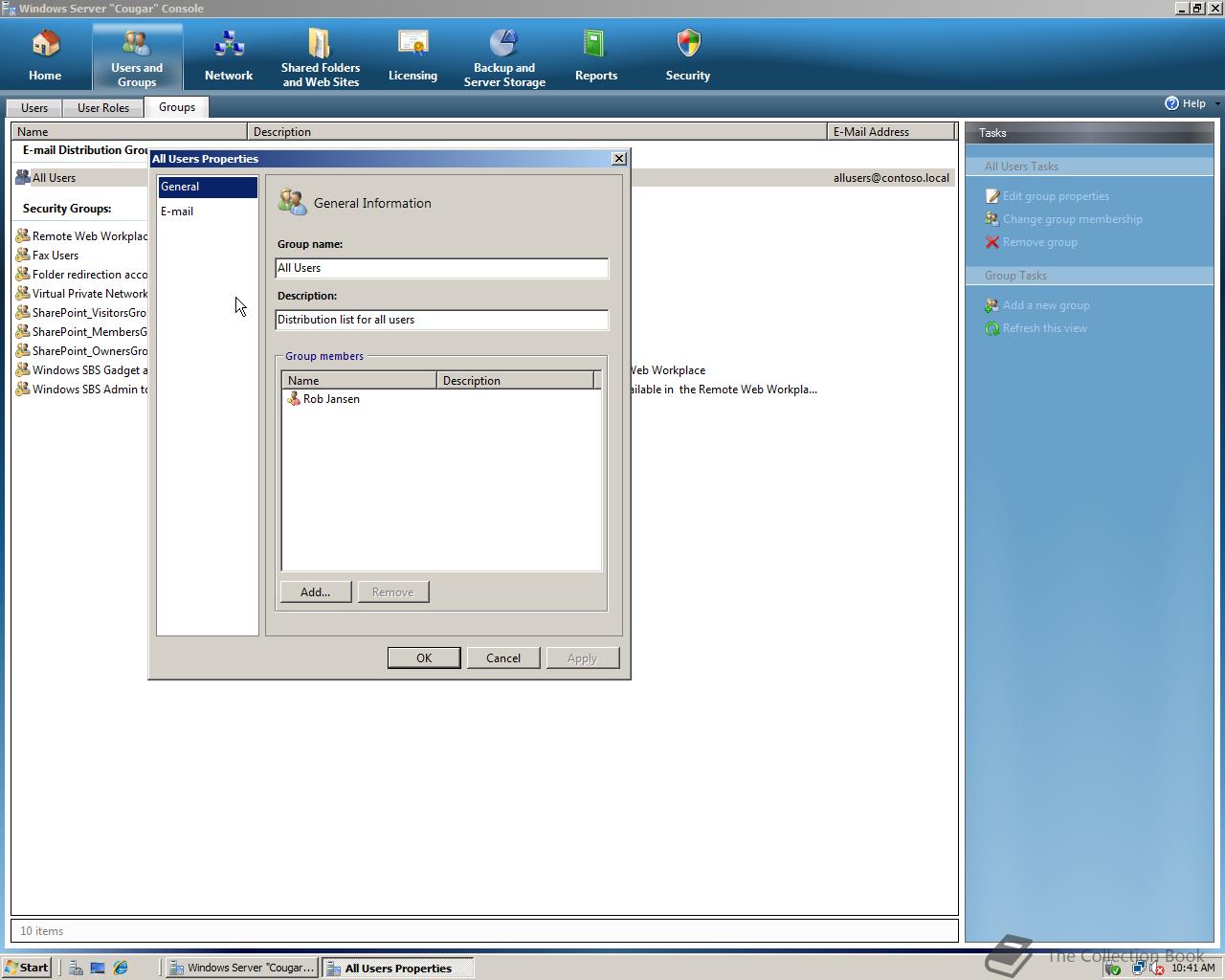Image resolution: width=1225 pixels, height=980 pixels.
Task: Open the Licensing section icon
Action: coord(412,44)
